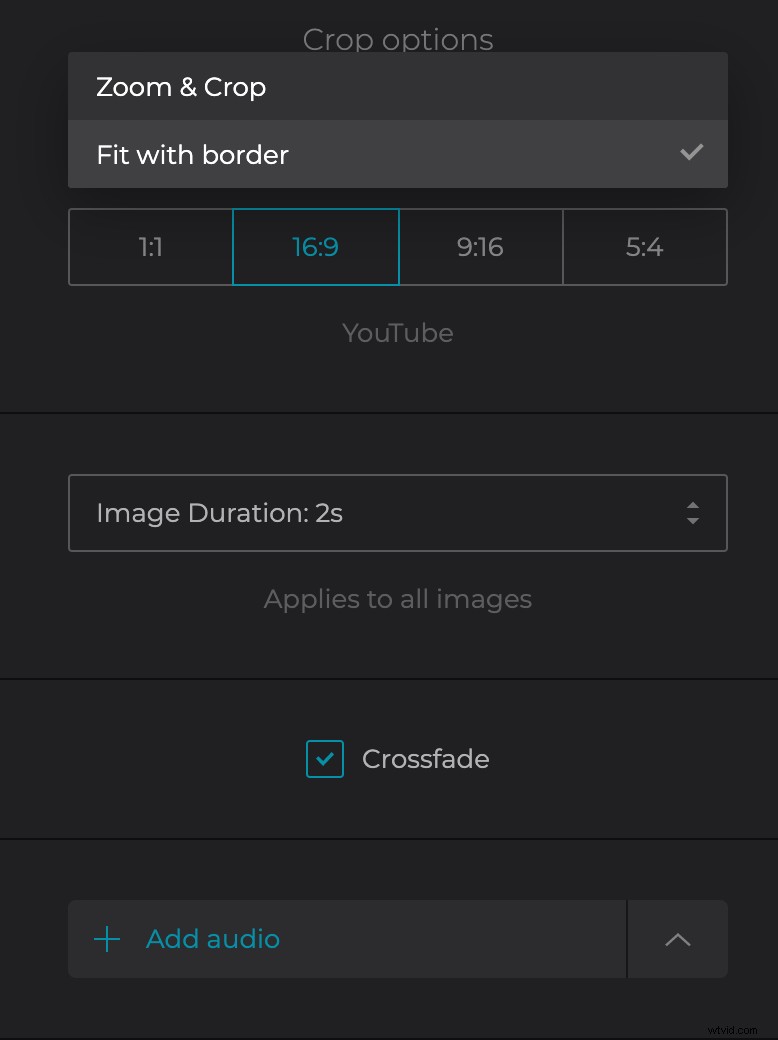The height and width of the screenshot is (1040, 778).
Task: Click the checkmark beside Fit with border
Action: [x=691, y=153]
